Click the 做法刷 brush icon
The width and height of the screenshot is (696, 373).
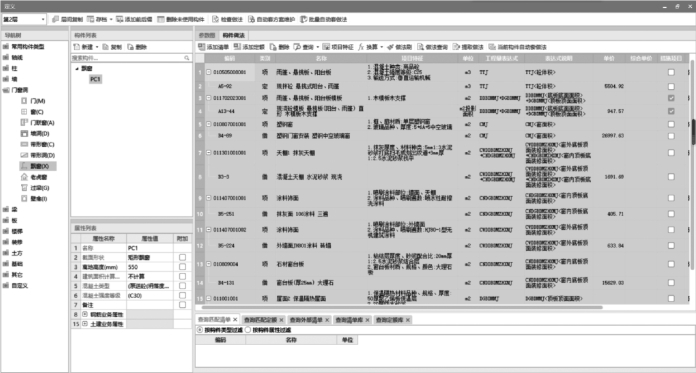coord(390,47)
